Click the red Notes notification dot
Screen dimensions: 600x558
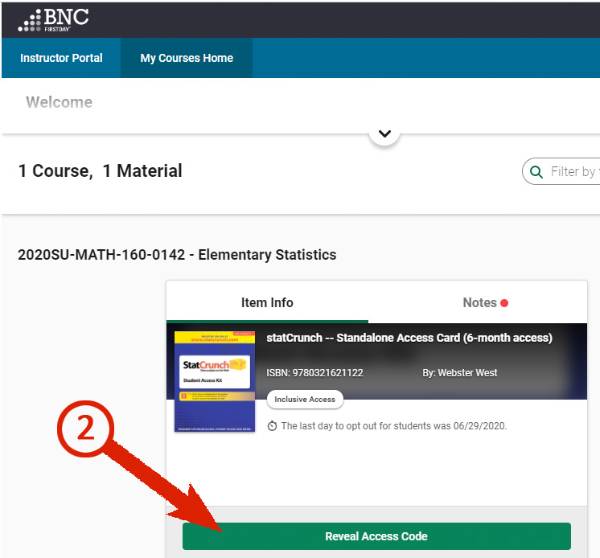[x=504, y=303]
